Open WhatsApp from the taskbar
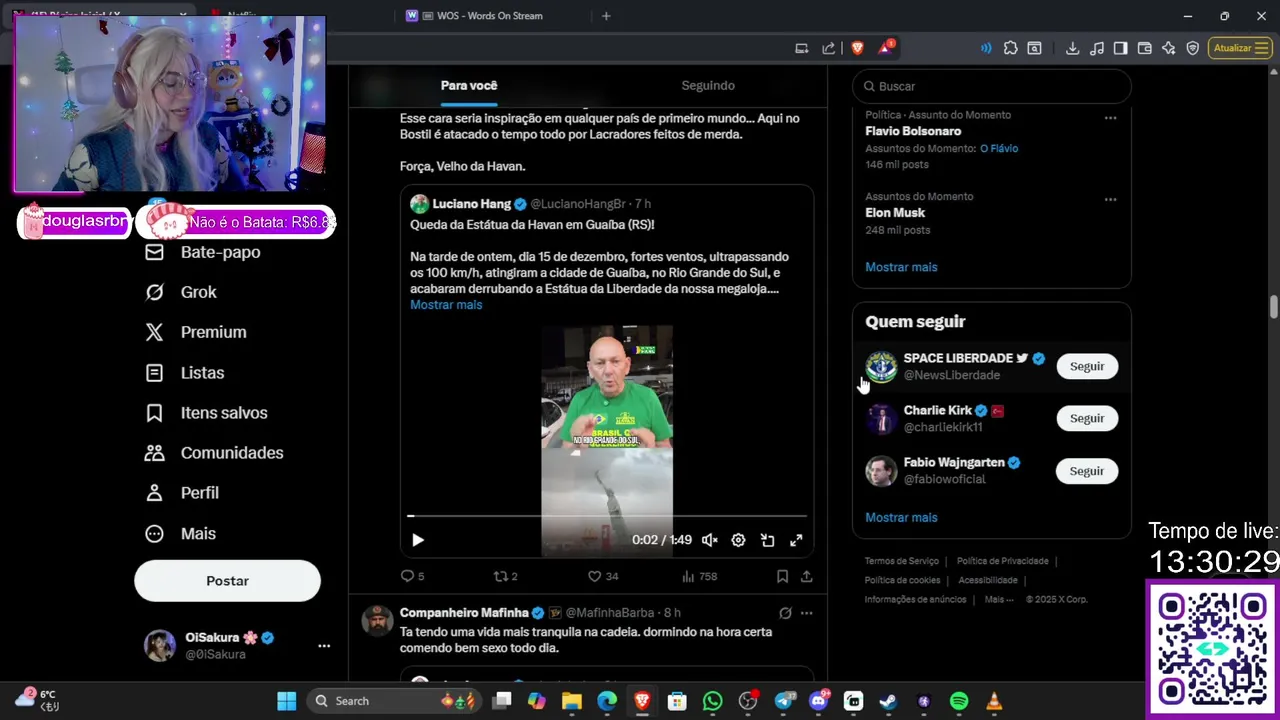Screen dimensions: 1280x720 [x=712, y=701]
